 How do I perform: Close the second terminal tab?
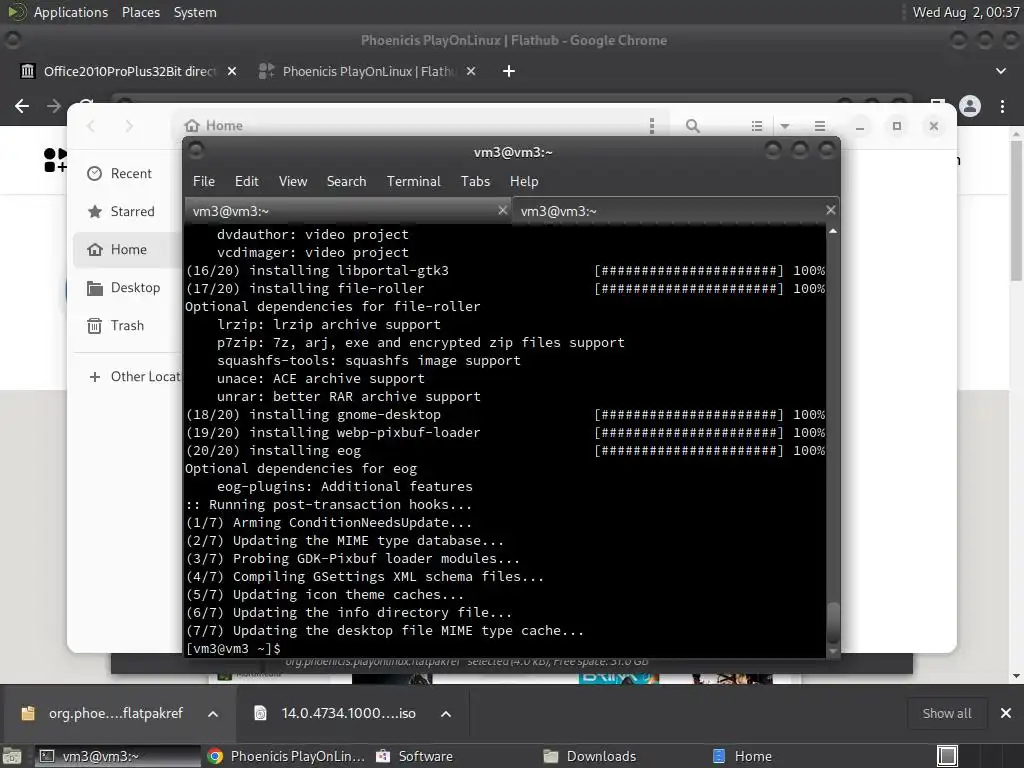[x=830, y=210]
